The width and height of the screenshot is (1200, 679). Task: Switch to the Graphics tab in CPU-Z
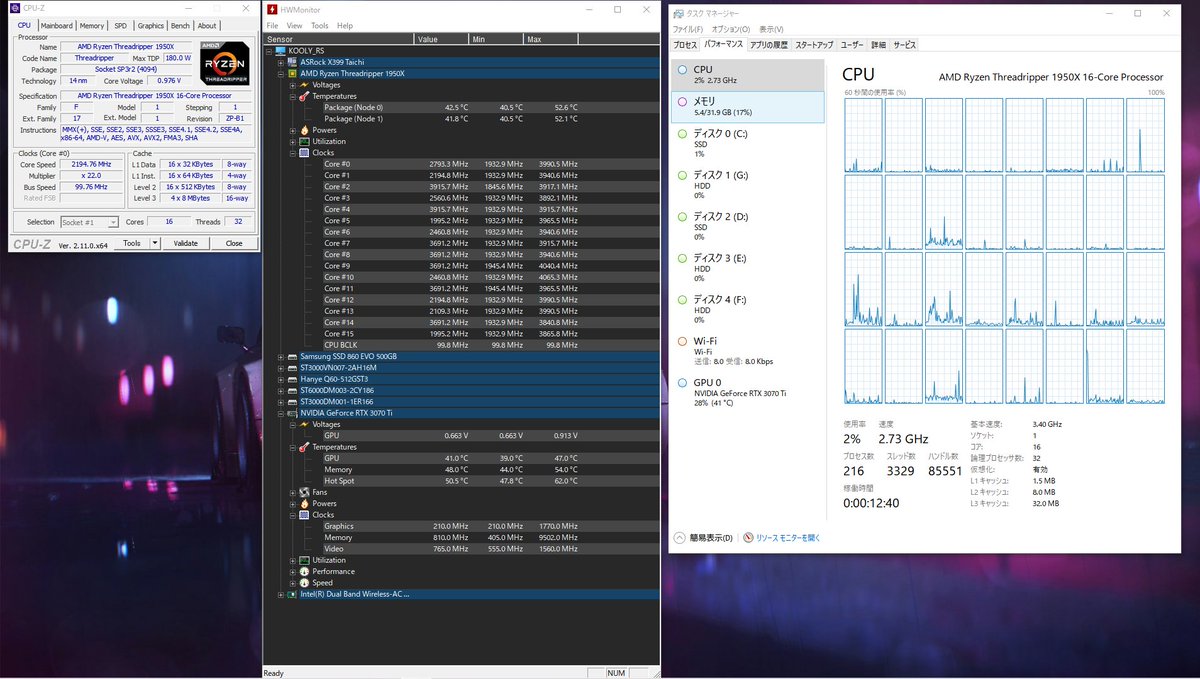(151, 26)
